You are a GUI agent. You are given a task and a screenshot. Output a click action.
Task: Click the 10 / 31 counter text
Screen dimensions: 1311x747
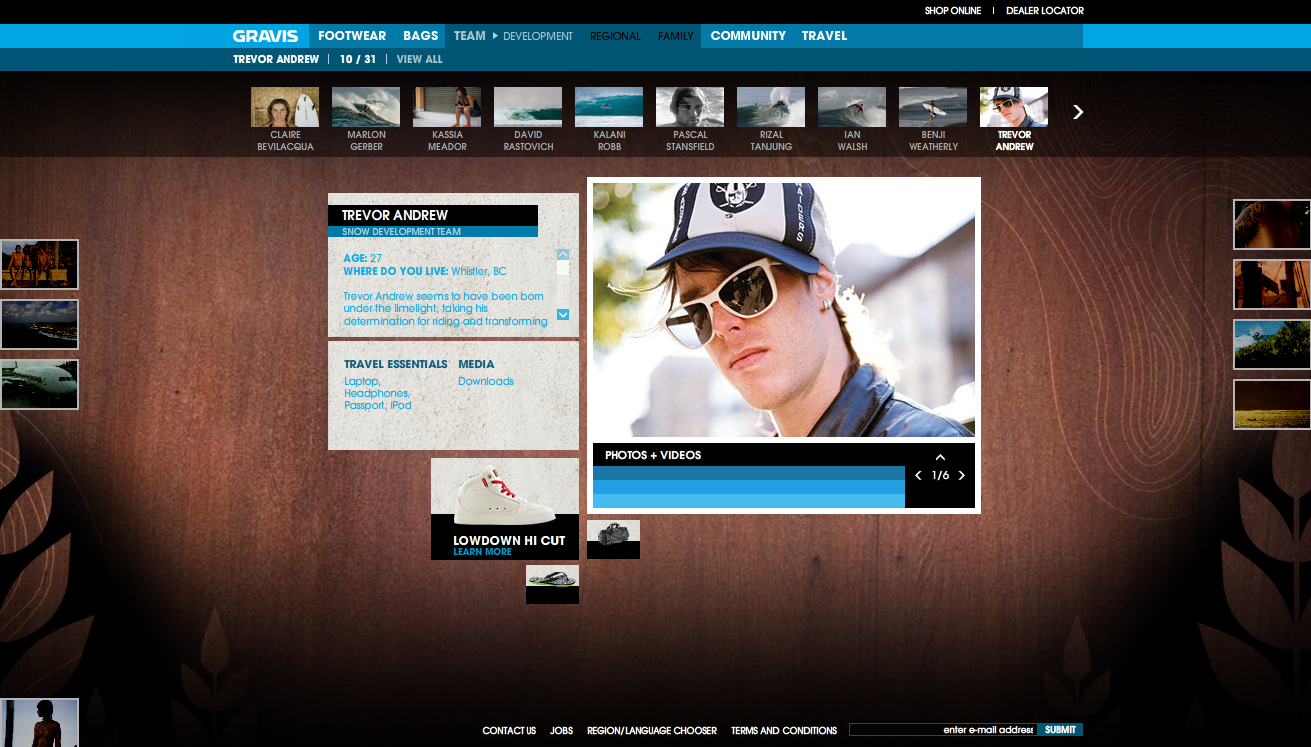click(x=358, y=59)
